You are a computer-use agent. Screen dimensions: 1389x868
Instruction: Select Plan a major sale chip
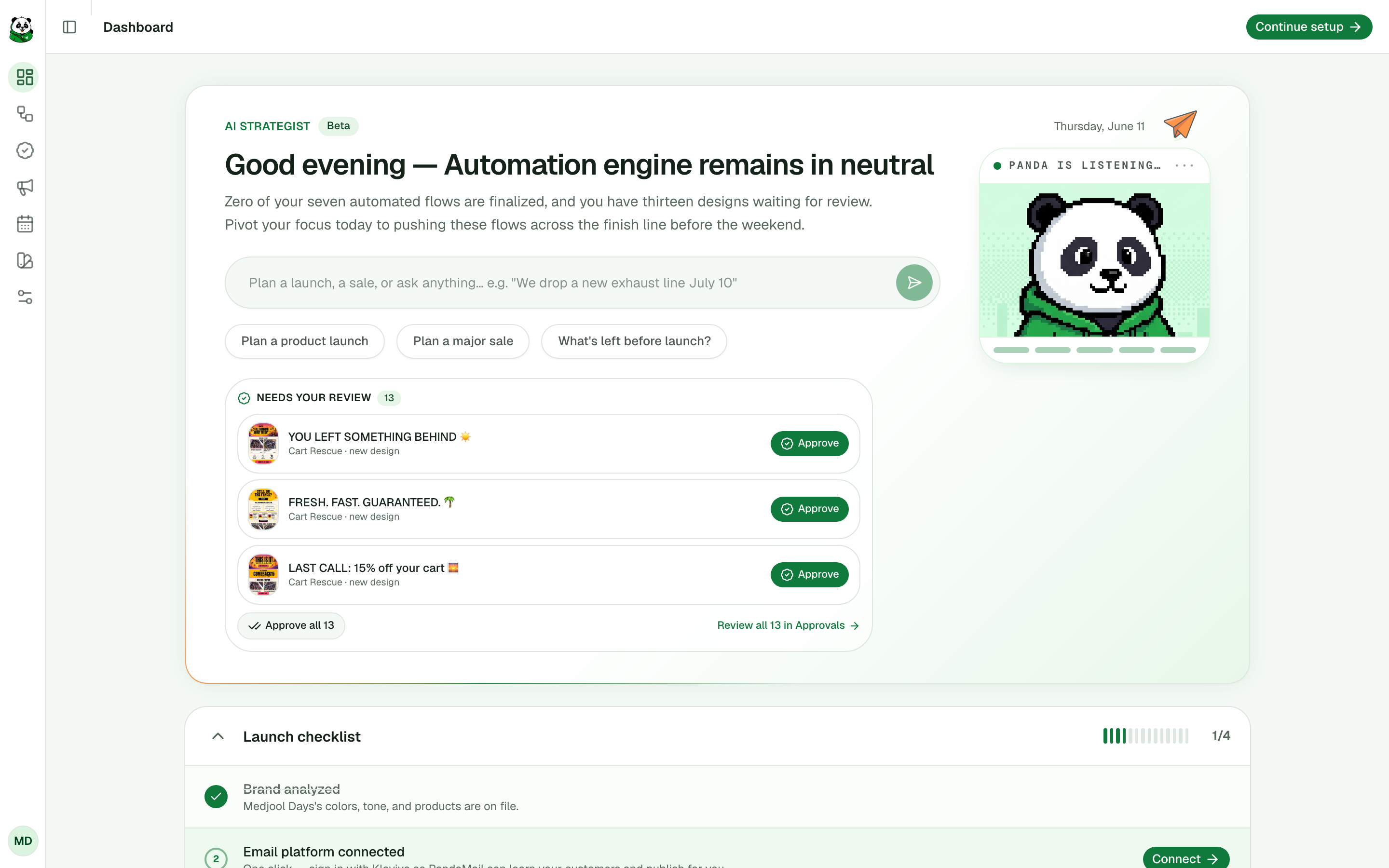pos(463,341)
